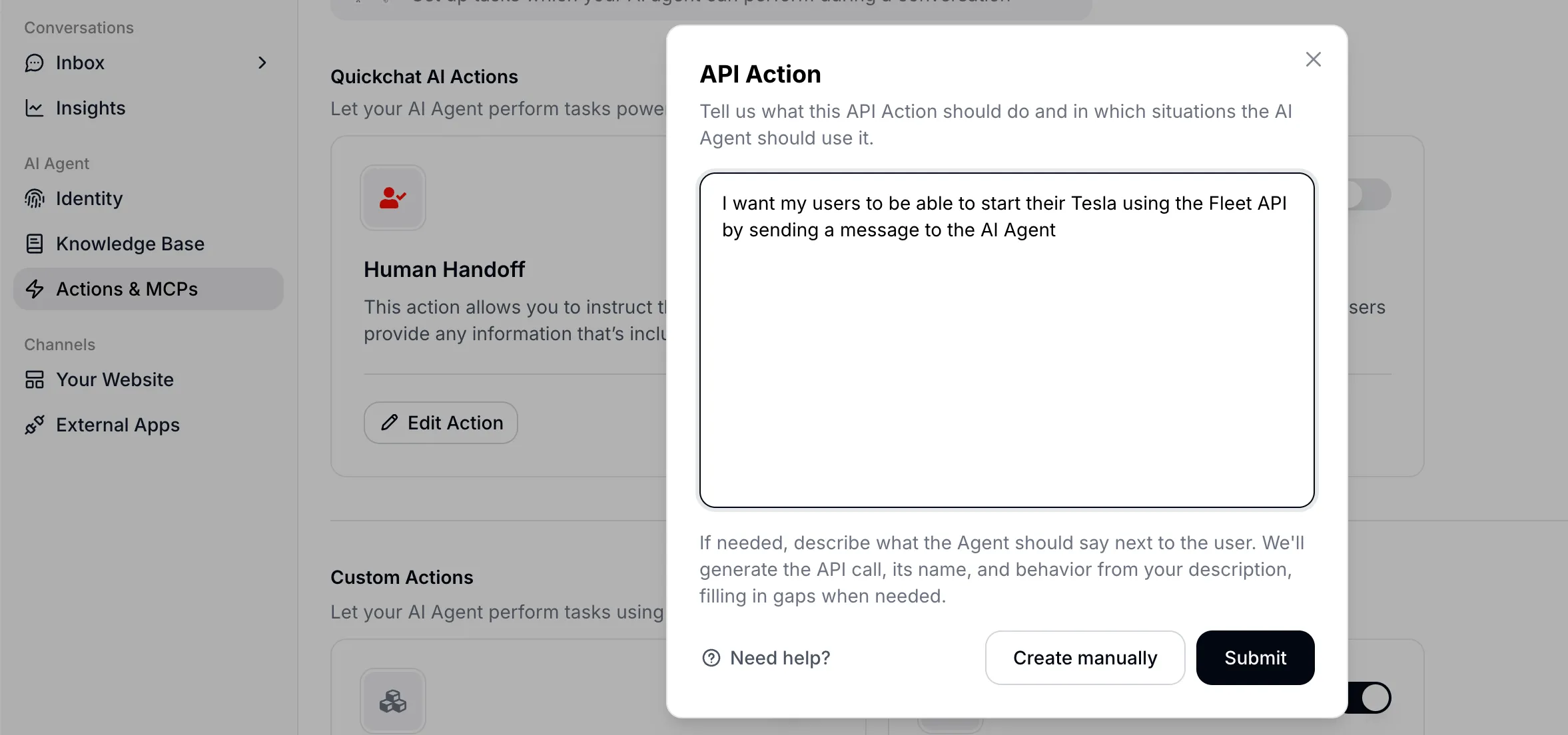Disable the toggle at bottom right corner
This screenshot has height=735, width=1568.
pyautogui.click(x=1370, y=698)
